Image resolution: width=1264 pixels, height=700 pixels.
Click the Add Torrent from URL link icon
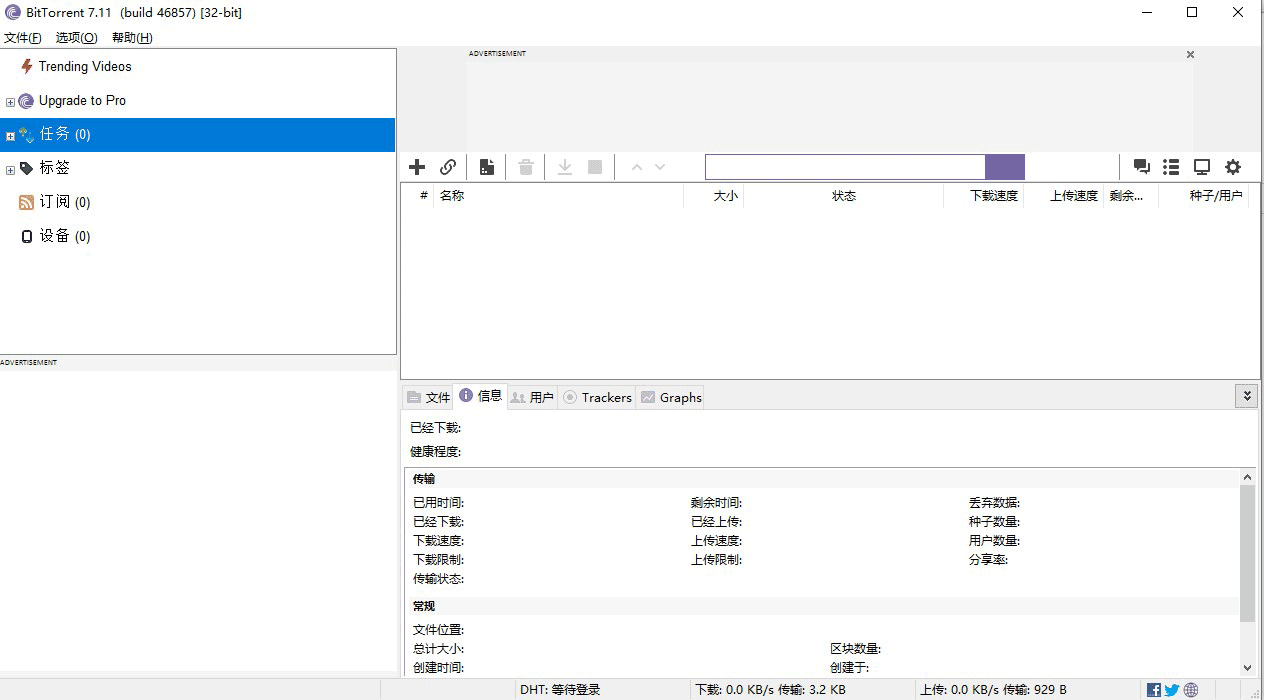[448, 167]
